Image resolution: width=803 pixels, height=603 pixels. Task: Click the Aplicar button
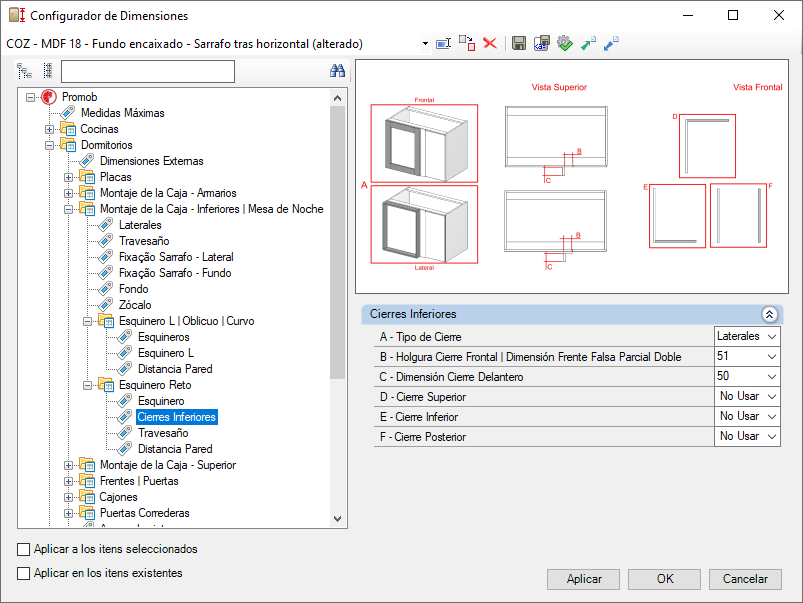[583, 579]
